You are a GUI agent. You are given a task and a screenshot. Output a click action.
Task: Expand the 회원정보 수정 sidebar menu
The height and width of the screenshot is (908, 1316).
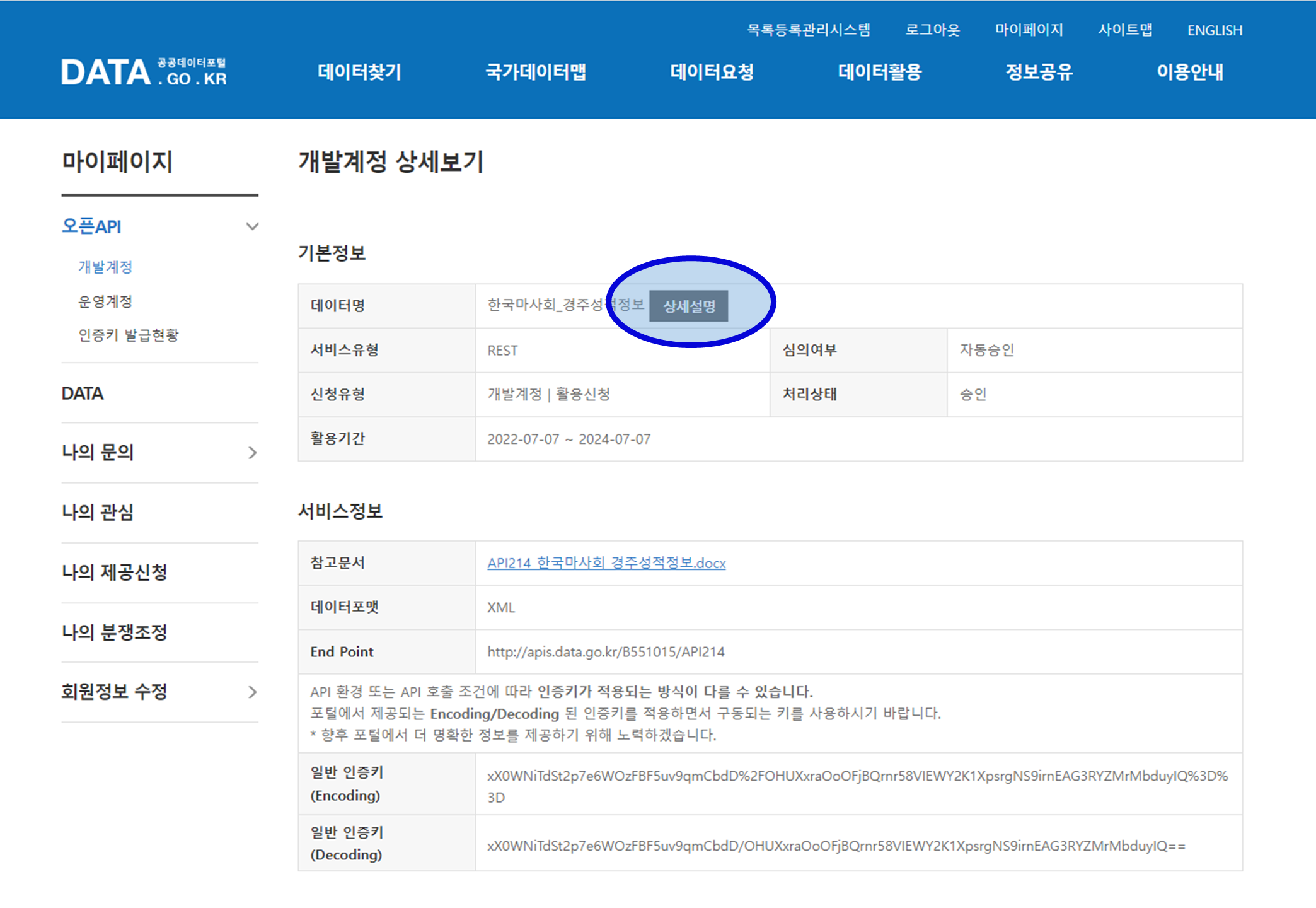[x=251, y=692]
